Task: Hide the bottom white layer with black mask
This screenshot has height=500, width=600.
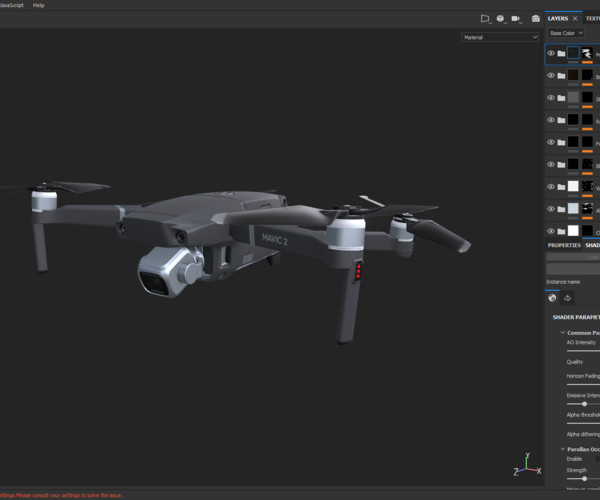Action: (551, 231)
